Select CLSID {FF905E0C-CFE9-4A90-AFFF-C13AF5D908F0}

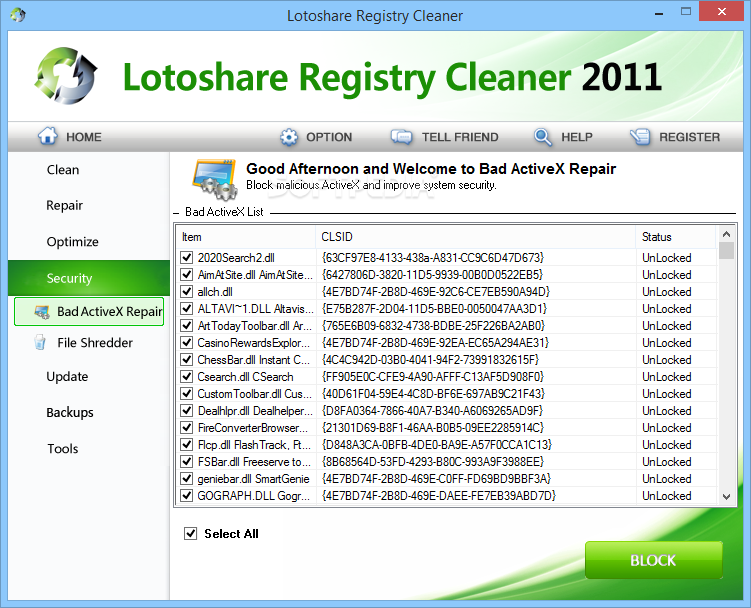tap(432, 377)
